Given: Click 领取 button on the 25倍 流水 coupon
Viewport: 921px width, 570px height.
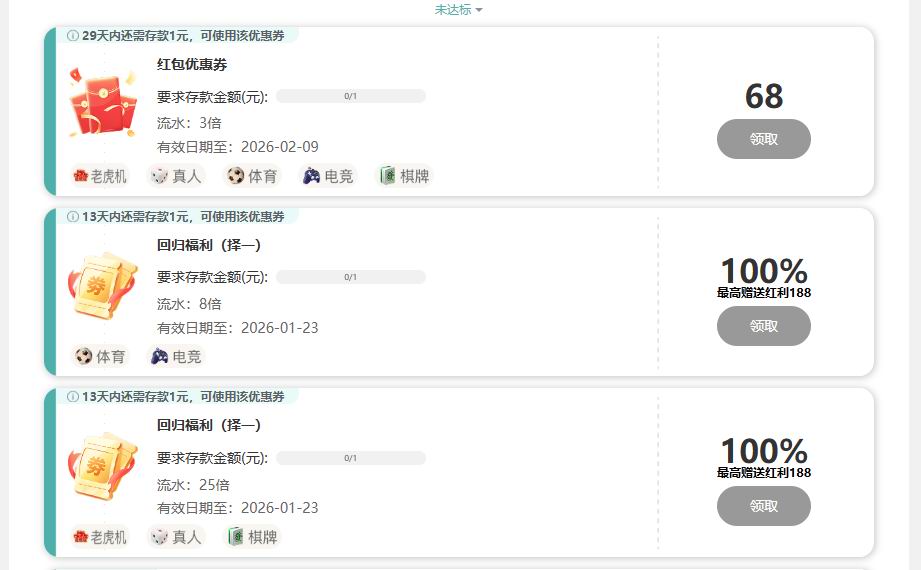Looking at the screenshot, I should 764,506.
